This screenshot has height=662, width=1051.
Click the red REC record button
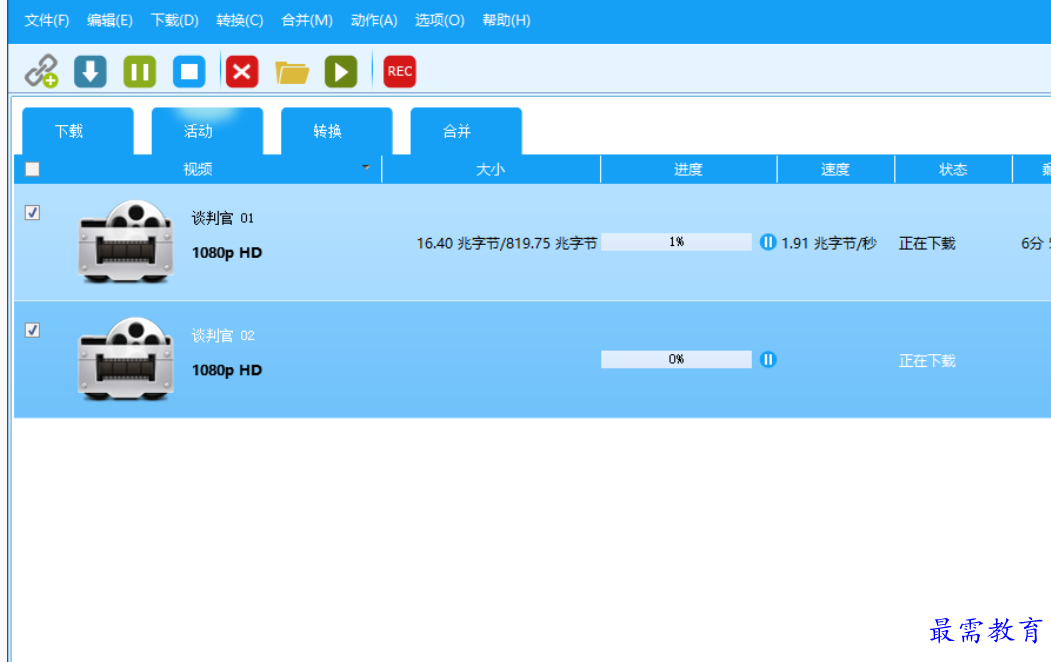[x=399, y=71]
